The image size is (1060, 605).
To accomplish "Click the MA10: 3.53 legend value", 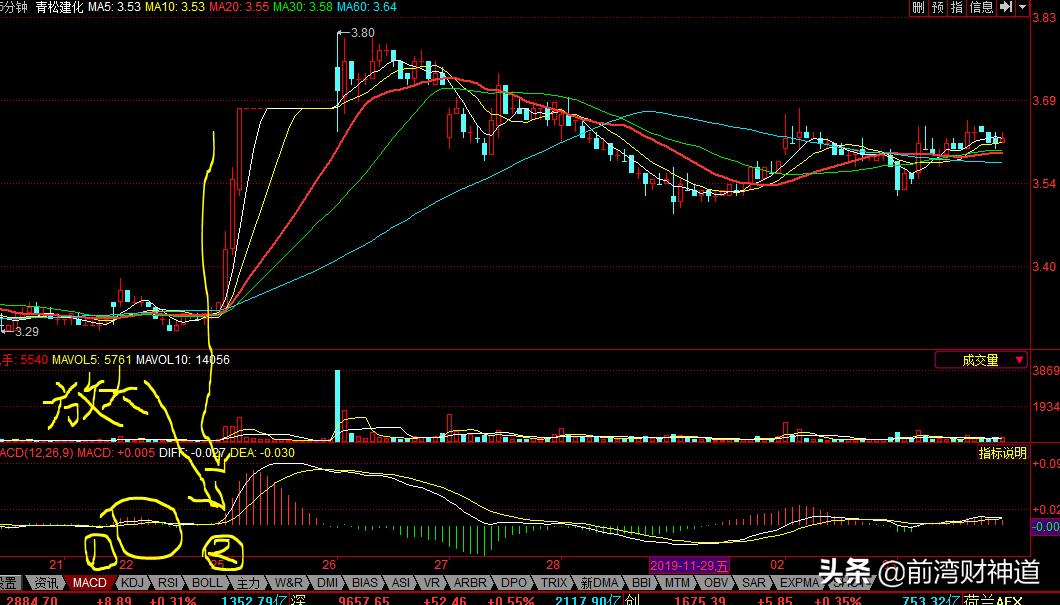I will 174,7.
